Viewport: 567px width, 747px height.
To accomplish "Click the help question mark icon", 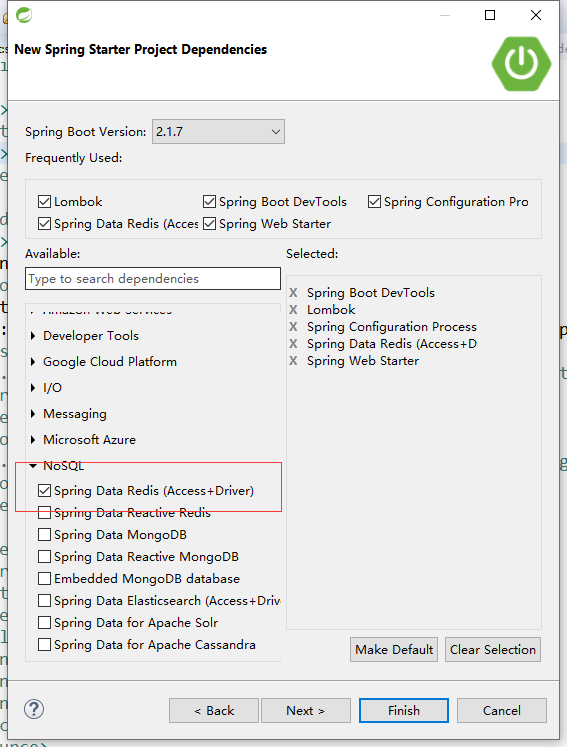I will 34,709.
